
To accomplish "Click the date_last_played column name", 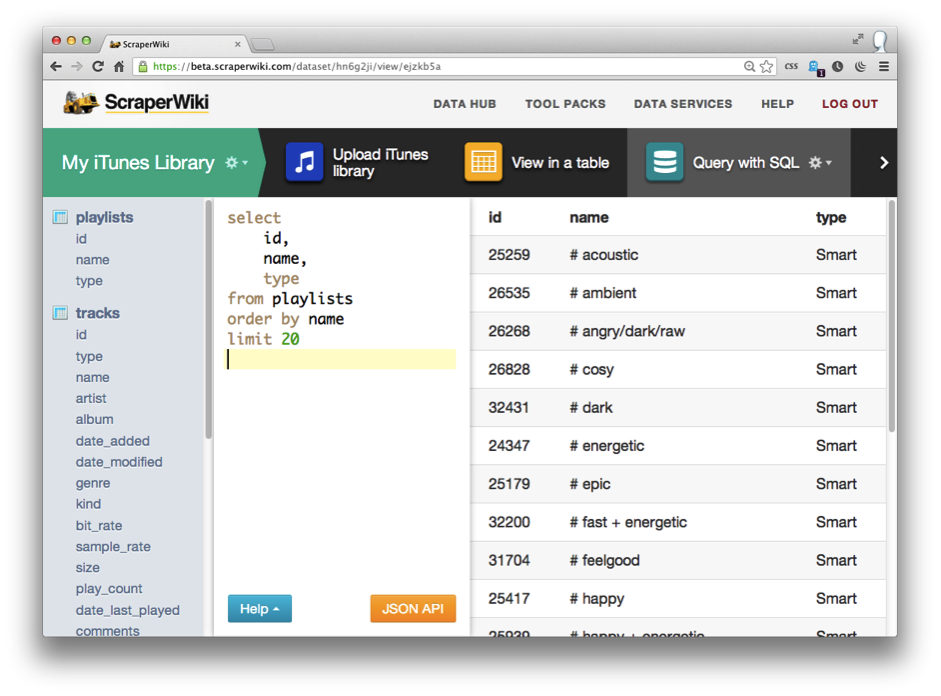I will pos(128,610).
